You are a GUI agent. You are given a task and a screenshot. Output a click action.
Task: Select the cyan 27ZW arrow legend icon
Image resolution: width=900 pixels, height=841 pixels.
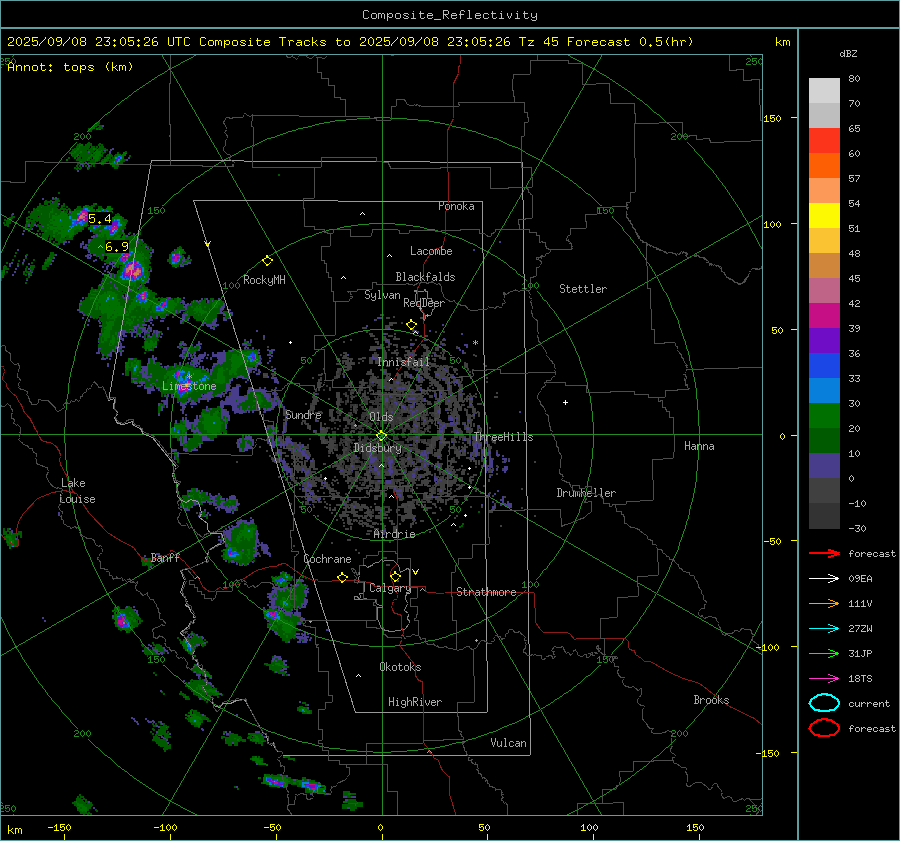824,629
